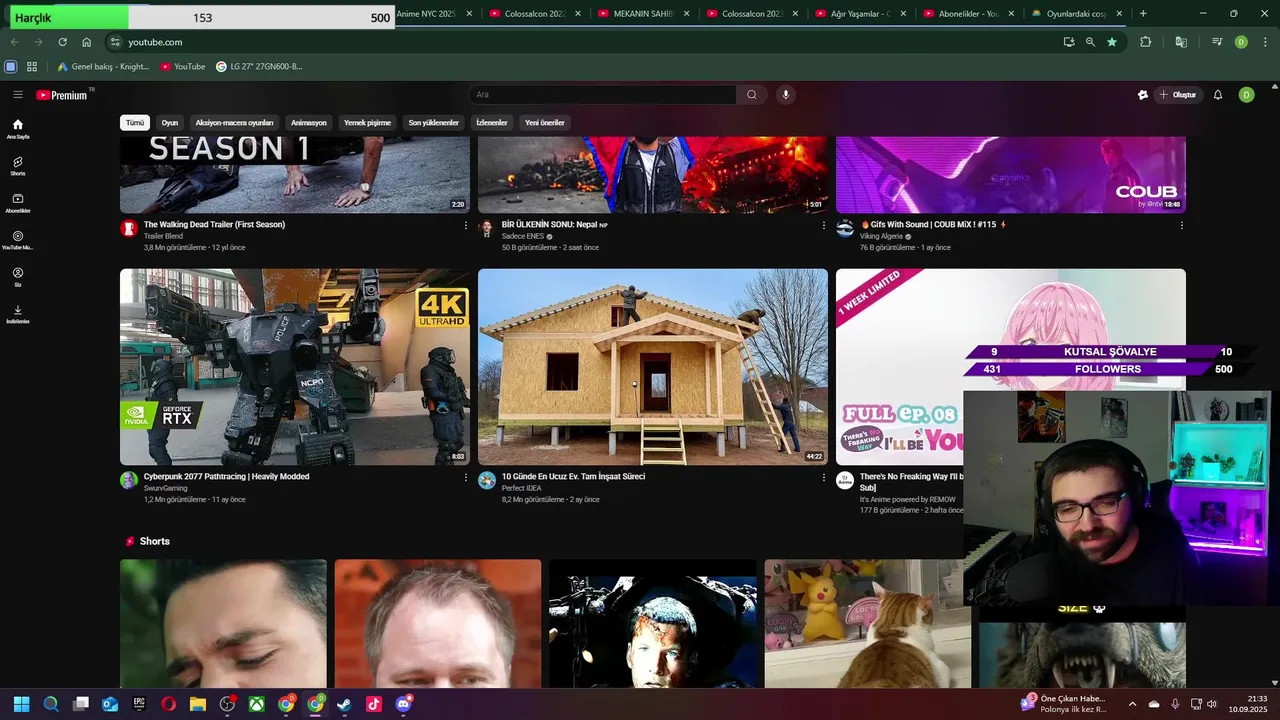This screenshot has height=720, width=1280.
Task: Open İndirilenler in the sidebar
Action: click(18, 314)
